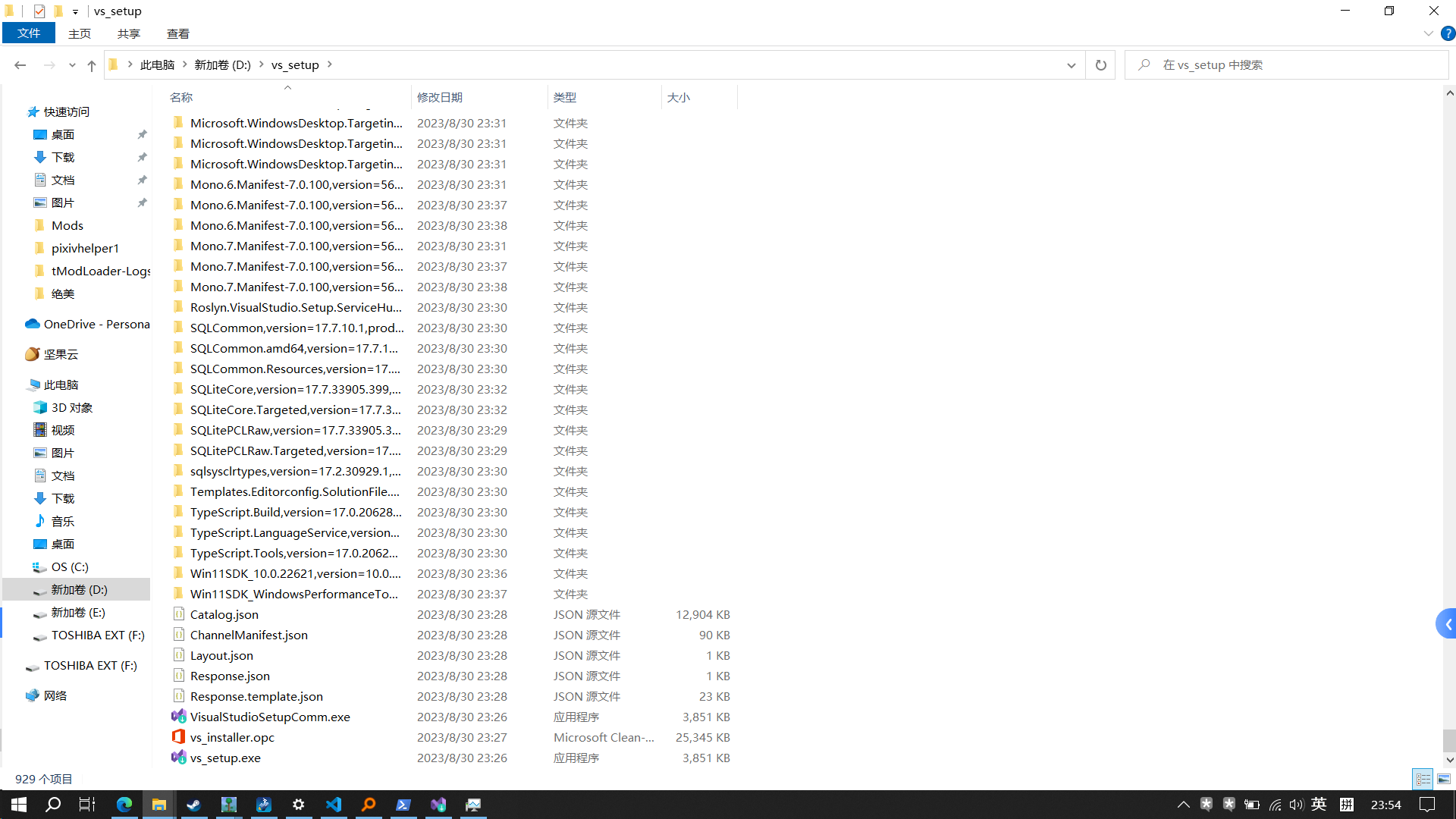
Task: Run the vs_setup.exe application
Action: click(224, 758)
